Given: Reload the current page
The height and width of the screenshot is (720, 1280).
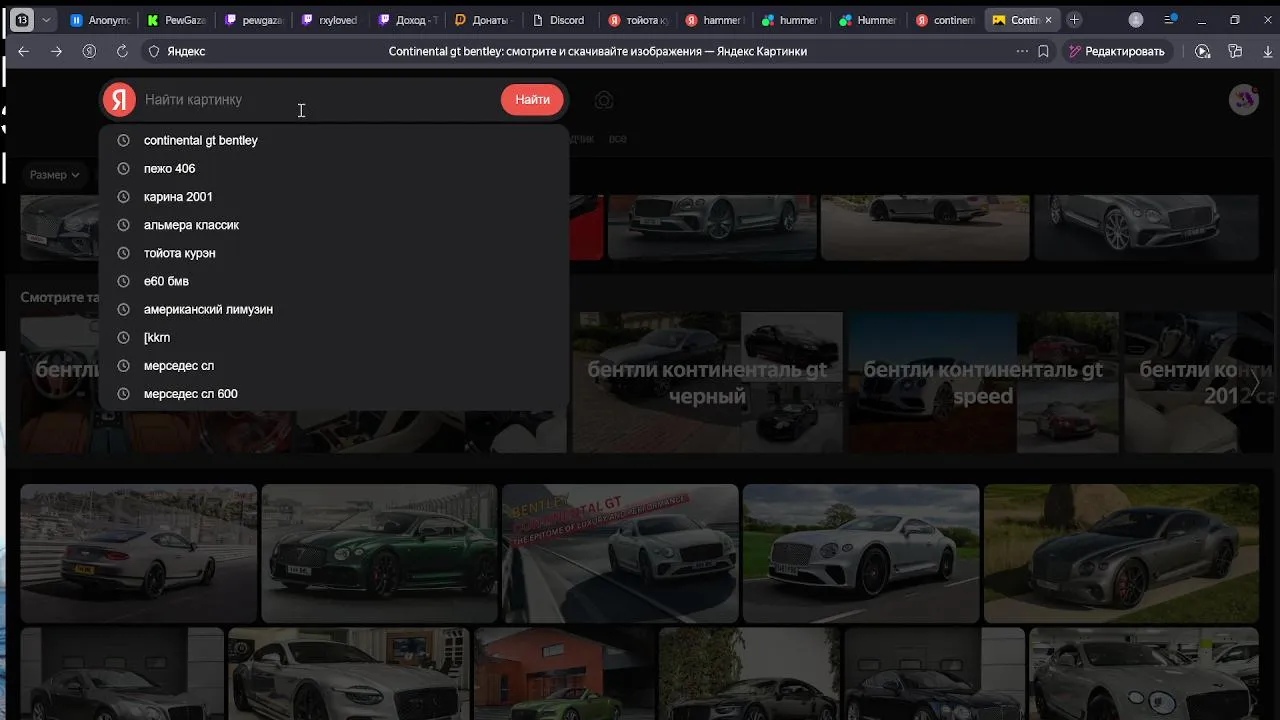Looking at the screenshot, I should click(x=122, y=51).
